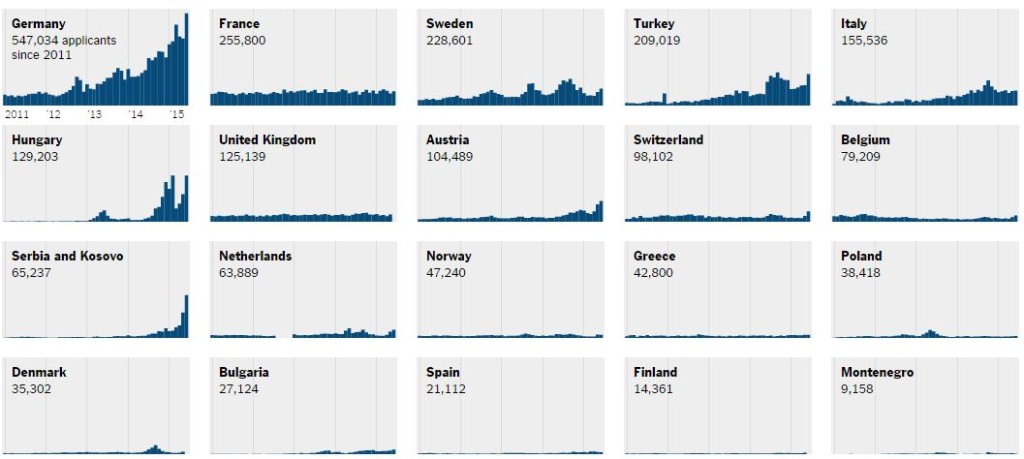Screen dimensions: 1024x459
Task: Click the Poland total 38,418
Action: coord(861,272)
